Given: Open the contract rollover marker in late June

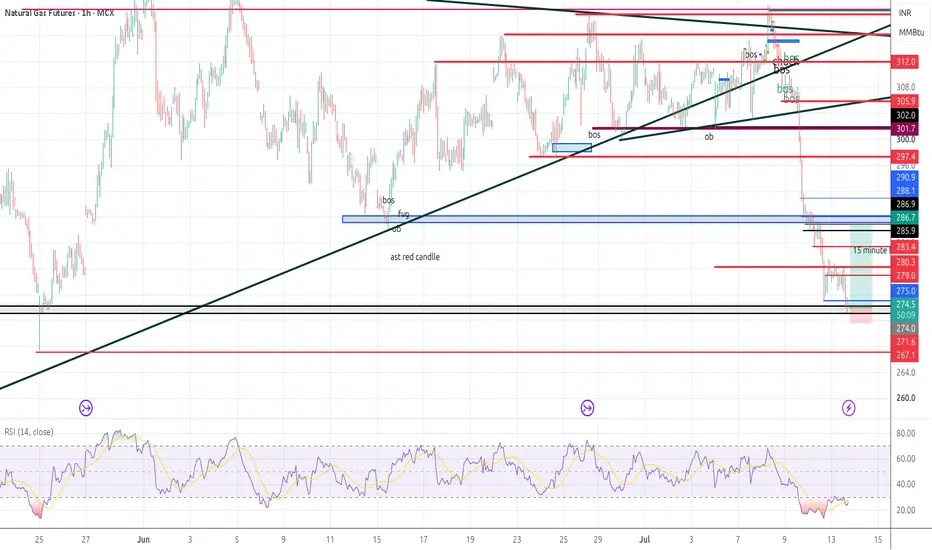Looking at the screenshot, I should point(587,408).
